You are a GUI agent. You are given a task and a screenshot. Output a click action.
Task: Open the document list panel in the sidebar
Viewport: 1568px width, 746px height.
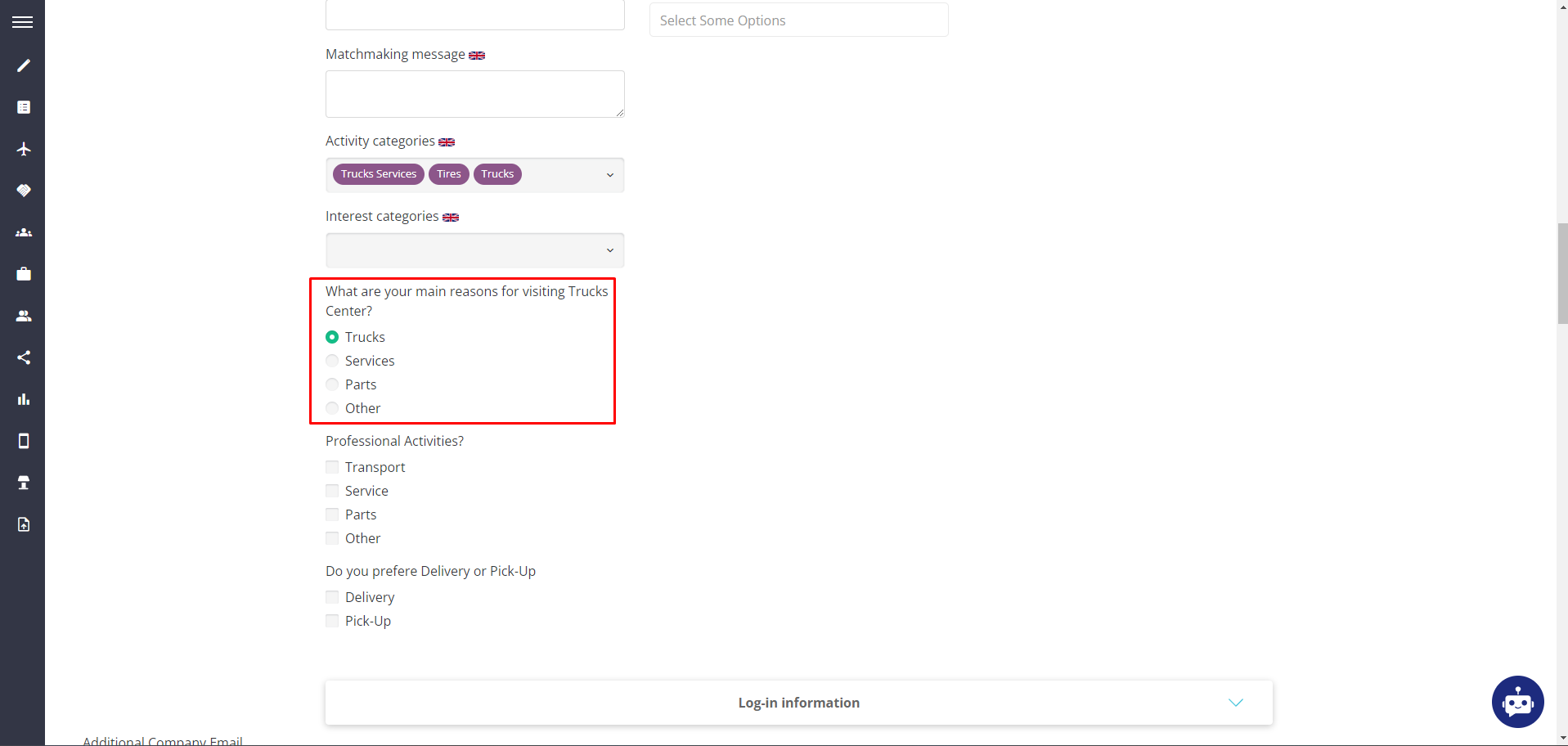pyautogui.click(x=23, y=106)
